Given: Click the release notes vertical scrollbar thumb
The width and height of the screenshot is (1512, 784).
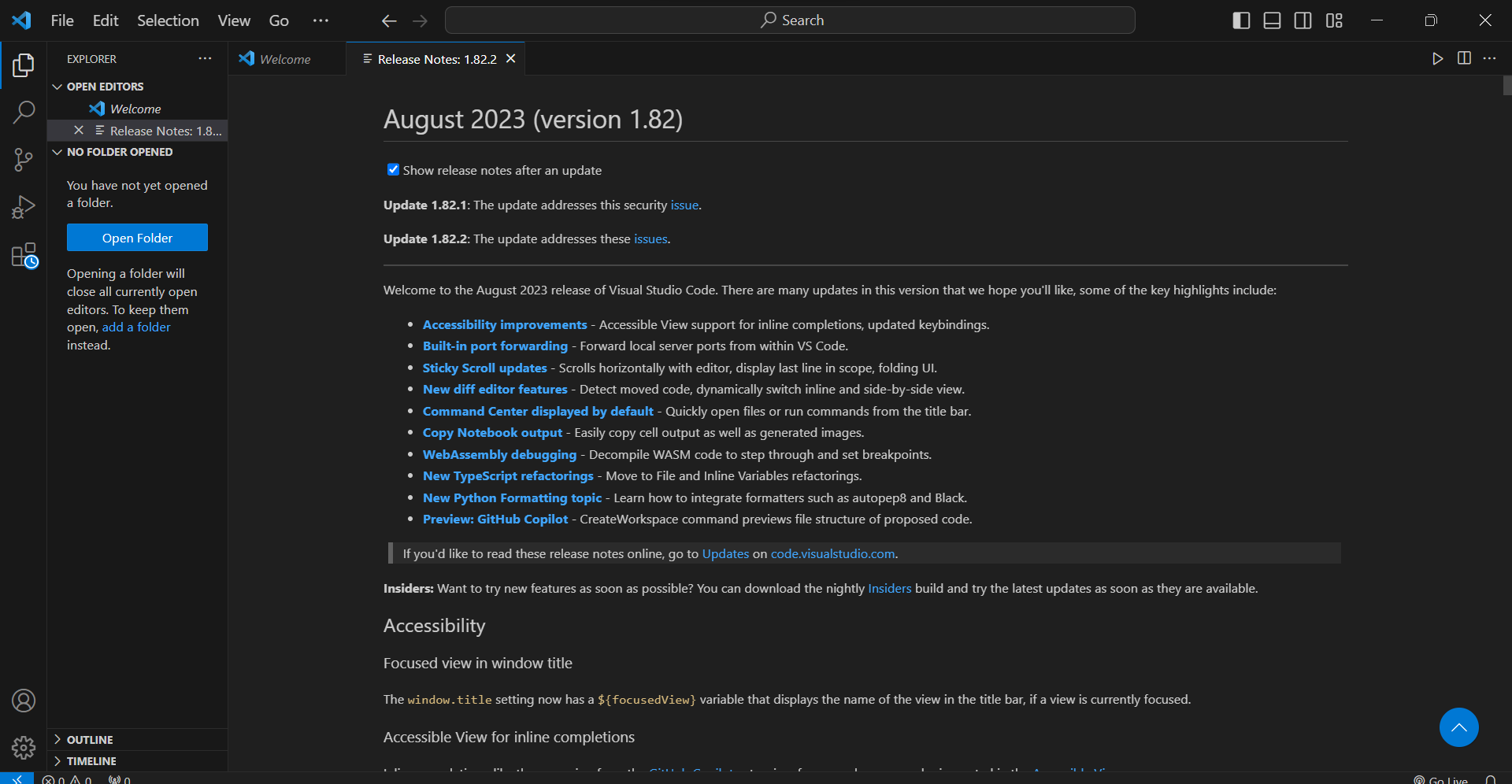Looking at the screenshot, I should pos(1507,85).
